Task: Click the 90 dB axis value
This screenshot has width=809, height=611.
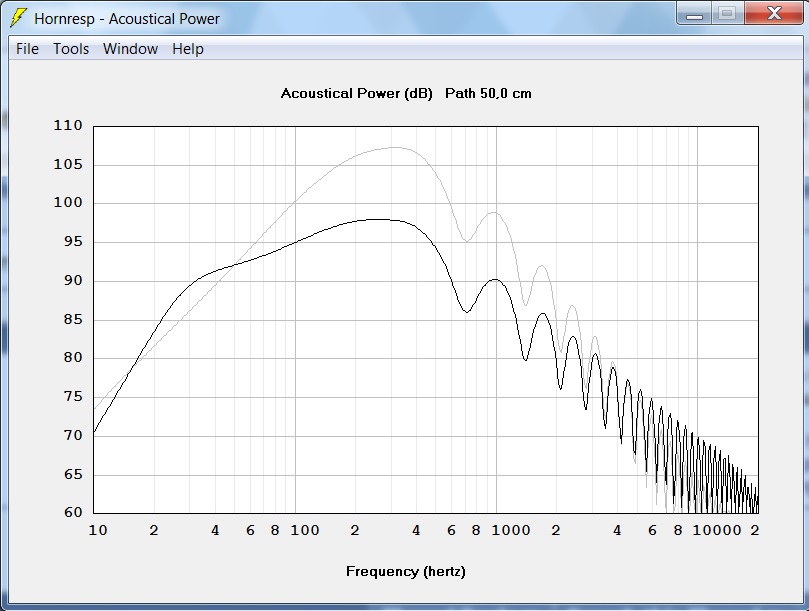Action: pyautogui.click(x=73, y=280)
